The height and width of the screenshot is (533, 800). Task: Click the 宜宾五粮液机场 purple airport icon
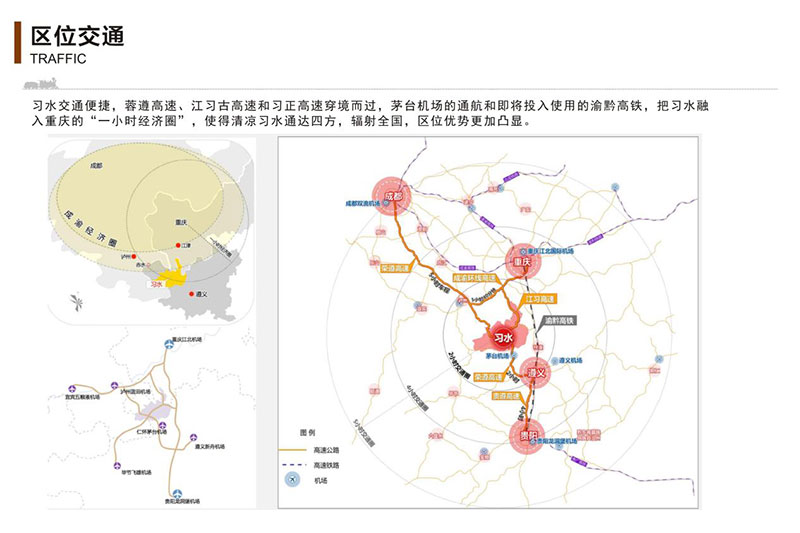70,387
